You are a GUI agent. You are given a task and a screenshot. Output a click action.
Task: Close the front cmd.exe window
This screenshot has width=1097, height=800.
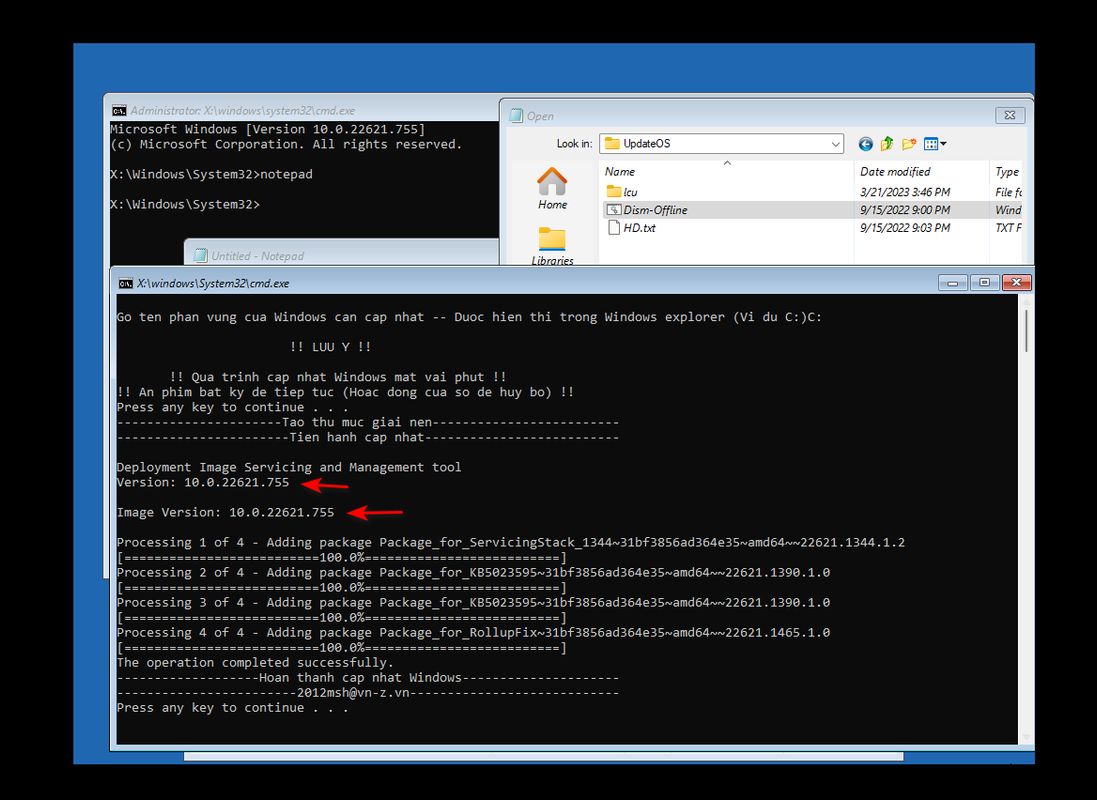pyautogui.click(x=1017, y=283)
